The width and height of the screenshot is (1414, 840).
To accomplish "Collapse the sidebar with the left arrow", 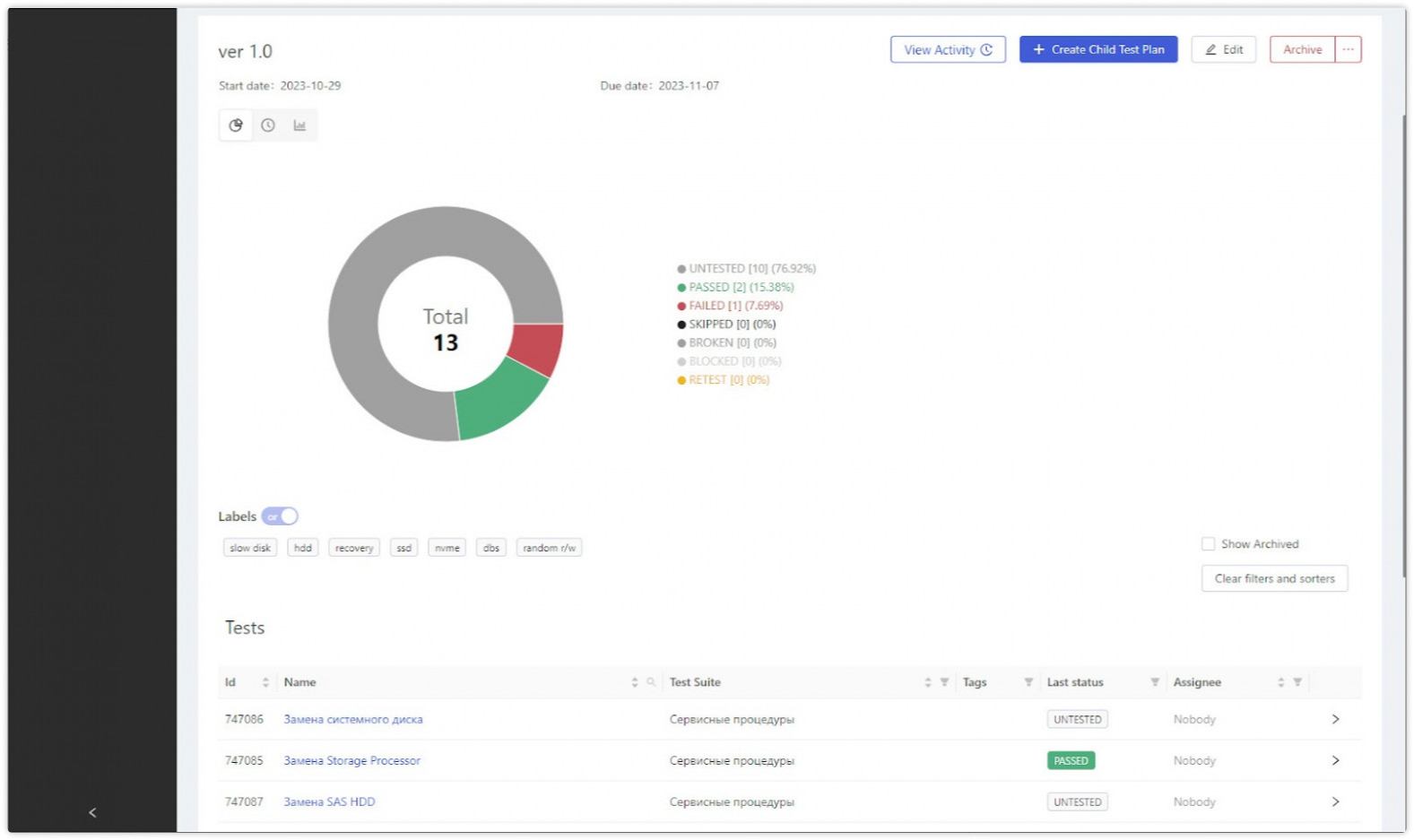I will (x=92, y=812).
